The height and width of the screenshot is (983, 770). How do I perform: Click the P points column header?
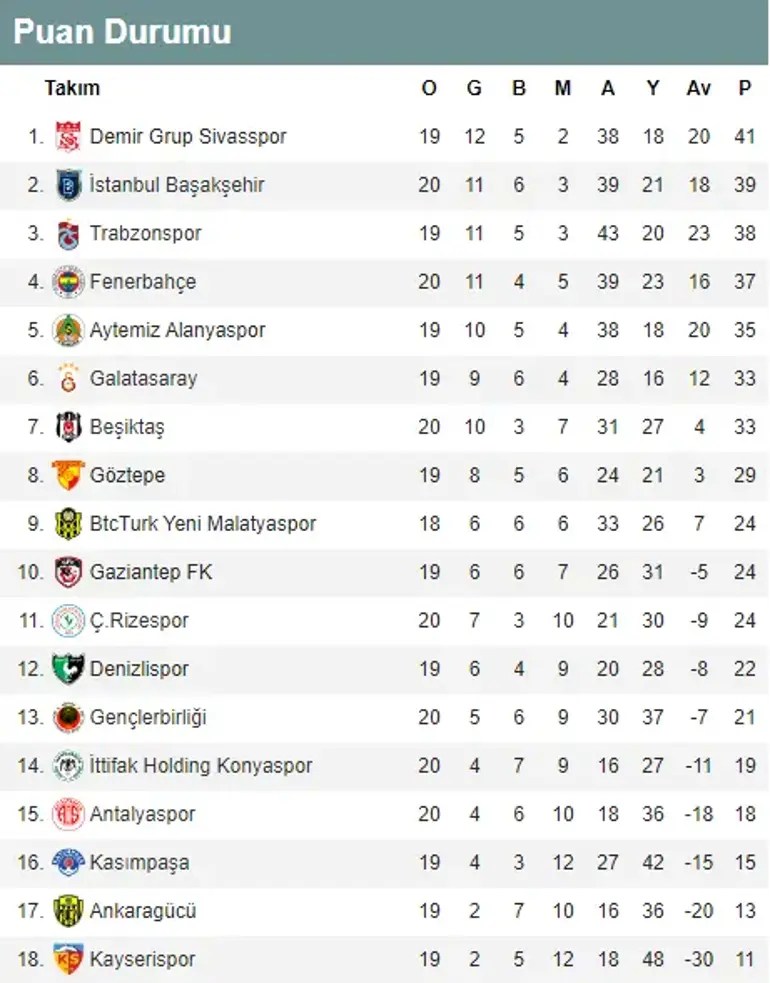tap(744, 88)
